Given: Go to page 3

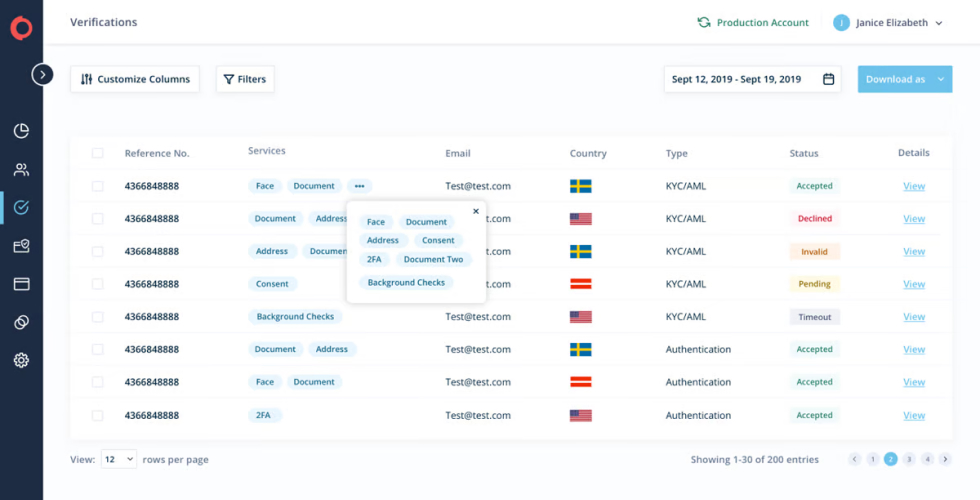Looking at the screenshot, I should [x=909, y=459].
